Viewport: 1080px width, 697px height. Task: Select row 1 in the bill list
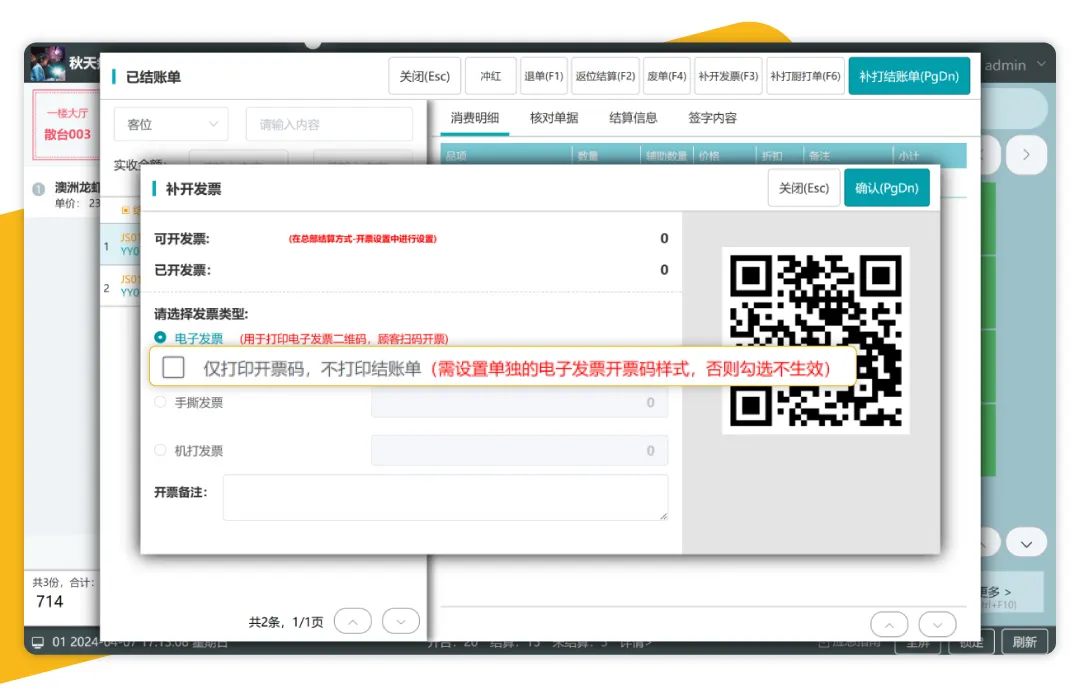click(x=121, y=245)
